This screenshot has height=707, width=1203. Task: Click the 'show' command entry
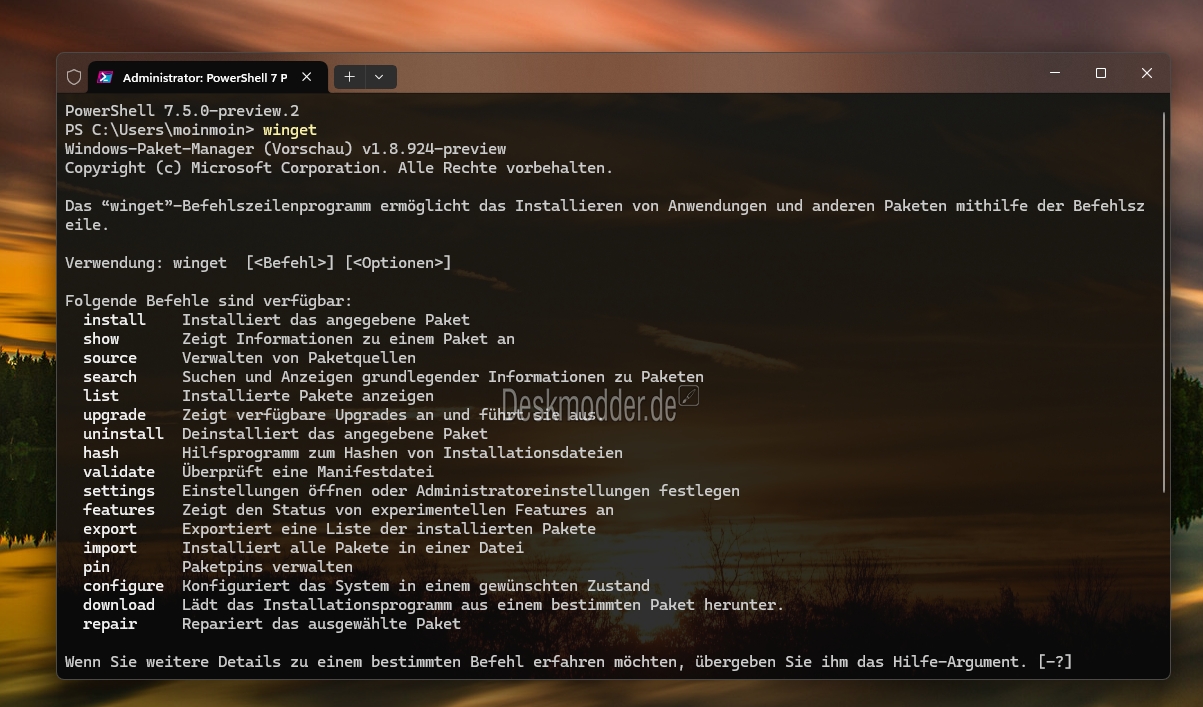click(x=101, y=339)
